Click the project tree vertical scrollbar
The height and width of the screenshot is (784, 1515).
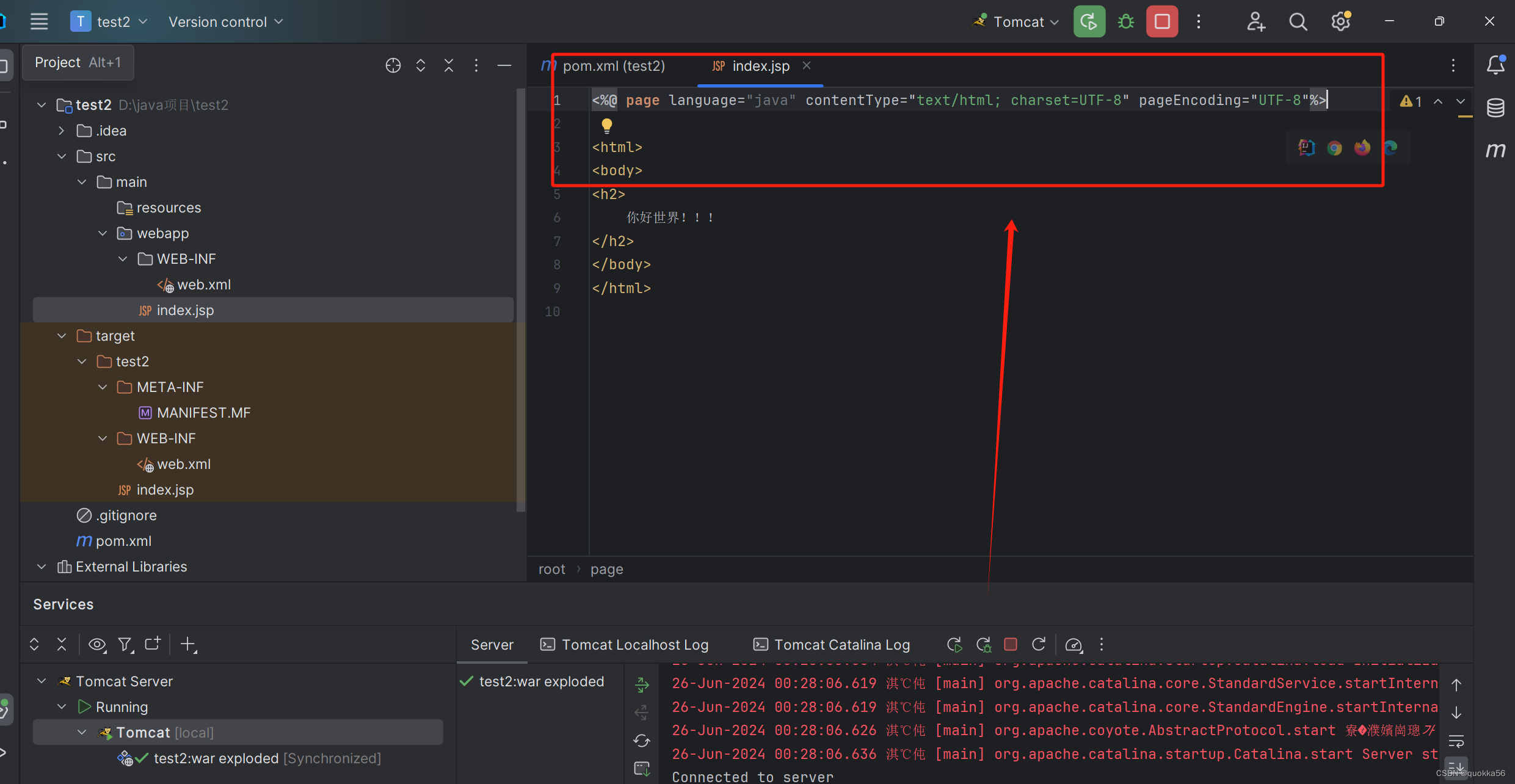521,299
